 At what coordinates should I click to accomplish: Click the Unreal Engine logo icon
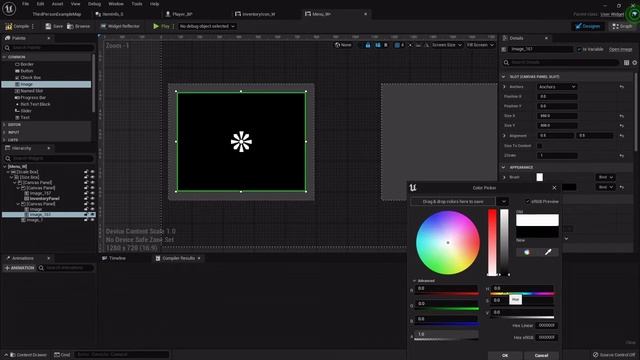click(x=9, y=8)
